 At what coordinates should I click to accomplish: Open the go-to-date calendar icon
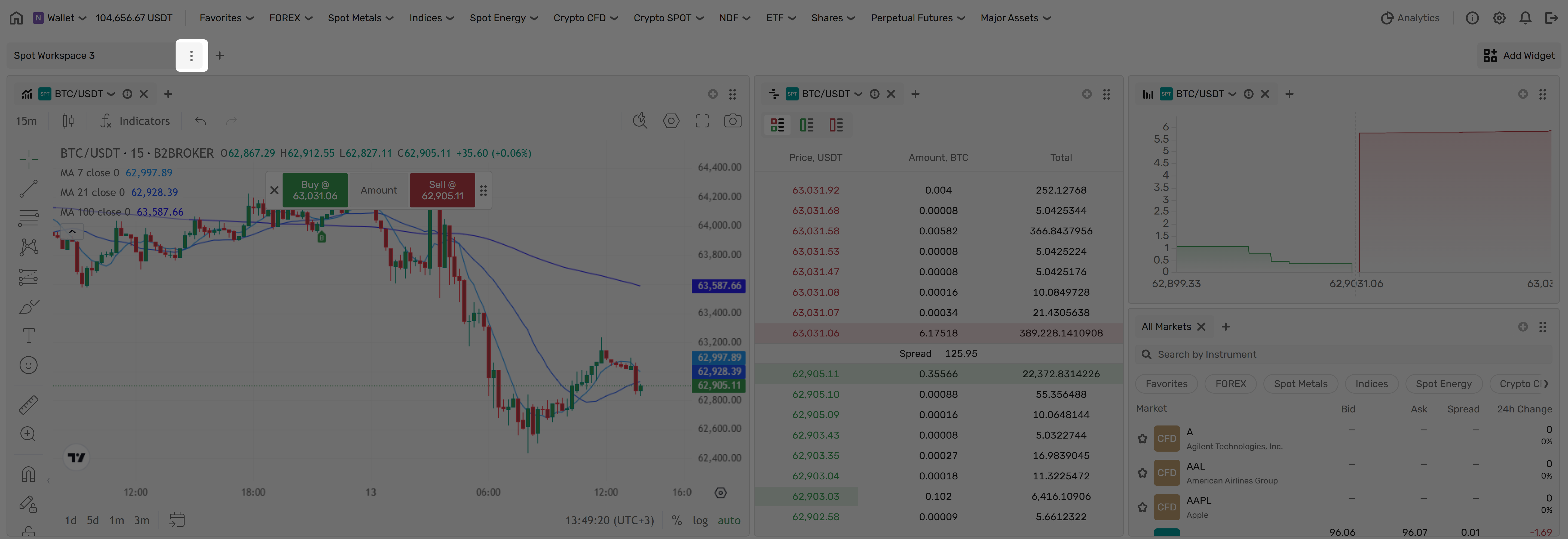[177, 520]
